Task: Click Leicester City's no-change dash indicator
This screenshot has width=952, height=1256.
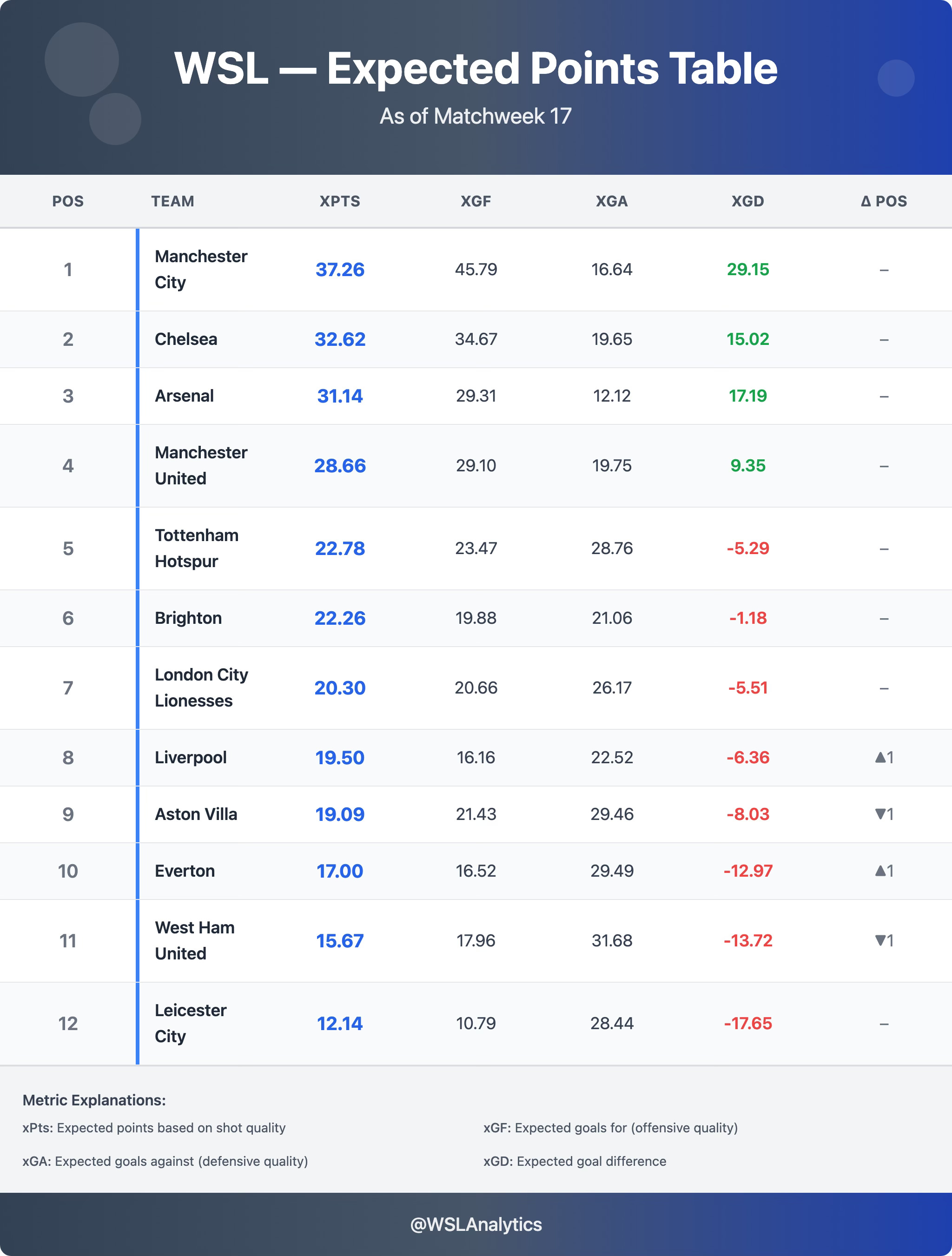Action: (884, 1024)
